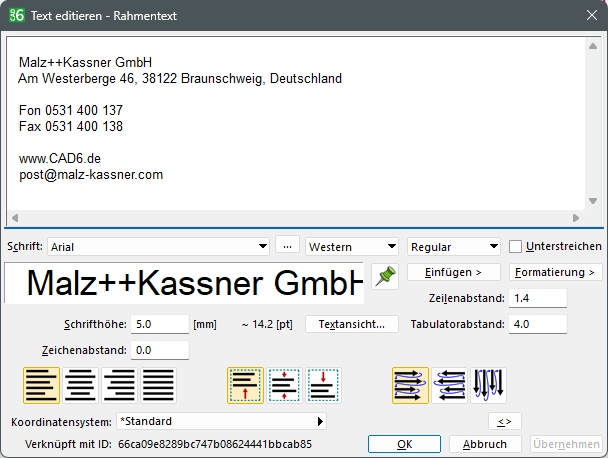Image resolution: width=608 pixels, height=458 pixels.
Task: Click the horizontal scroll-right arrow
Action: coord(576,218)
